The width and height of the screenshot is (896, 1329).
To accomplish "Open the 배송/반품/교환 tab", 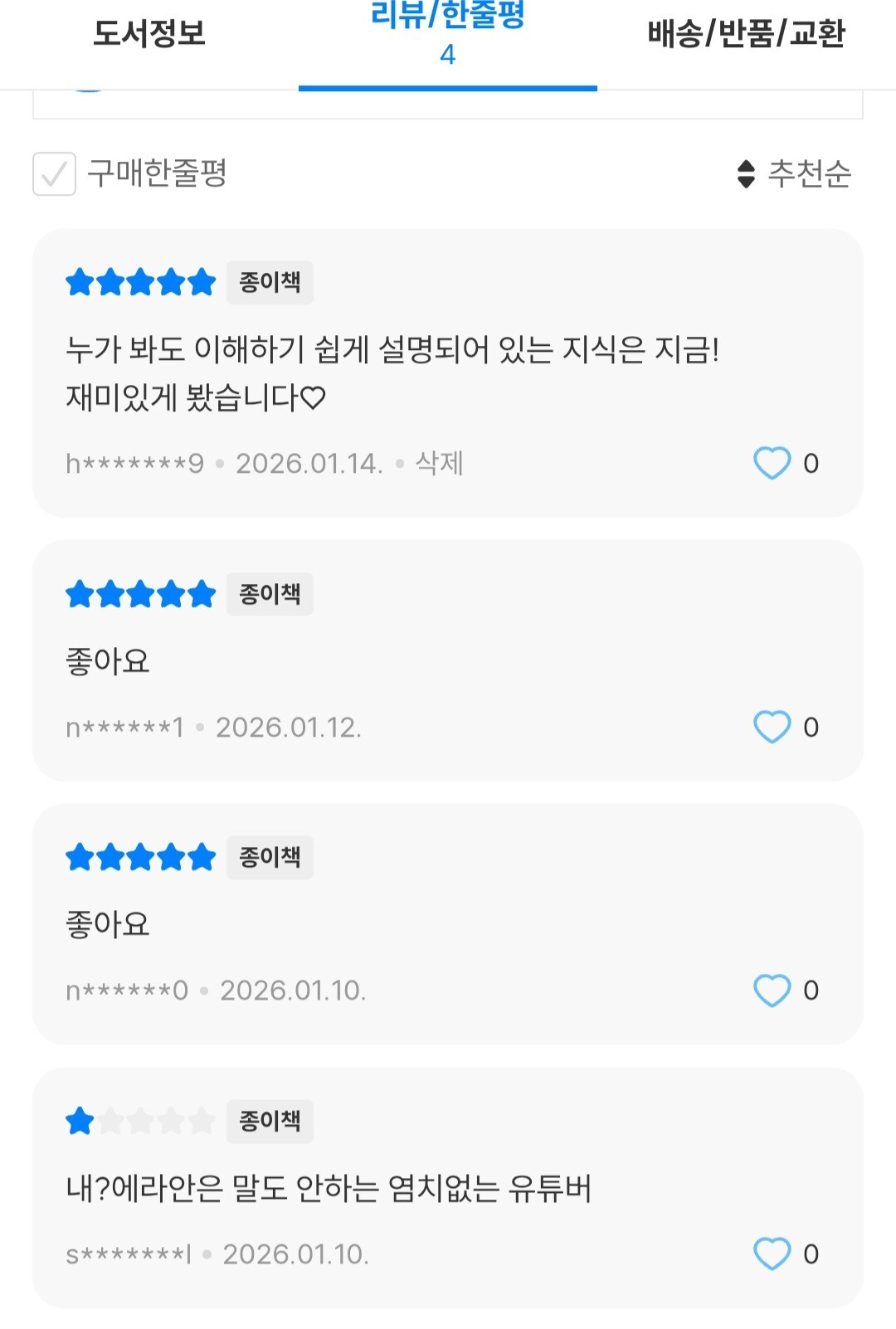I will click(x=746, y=35).
